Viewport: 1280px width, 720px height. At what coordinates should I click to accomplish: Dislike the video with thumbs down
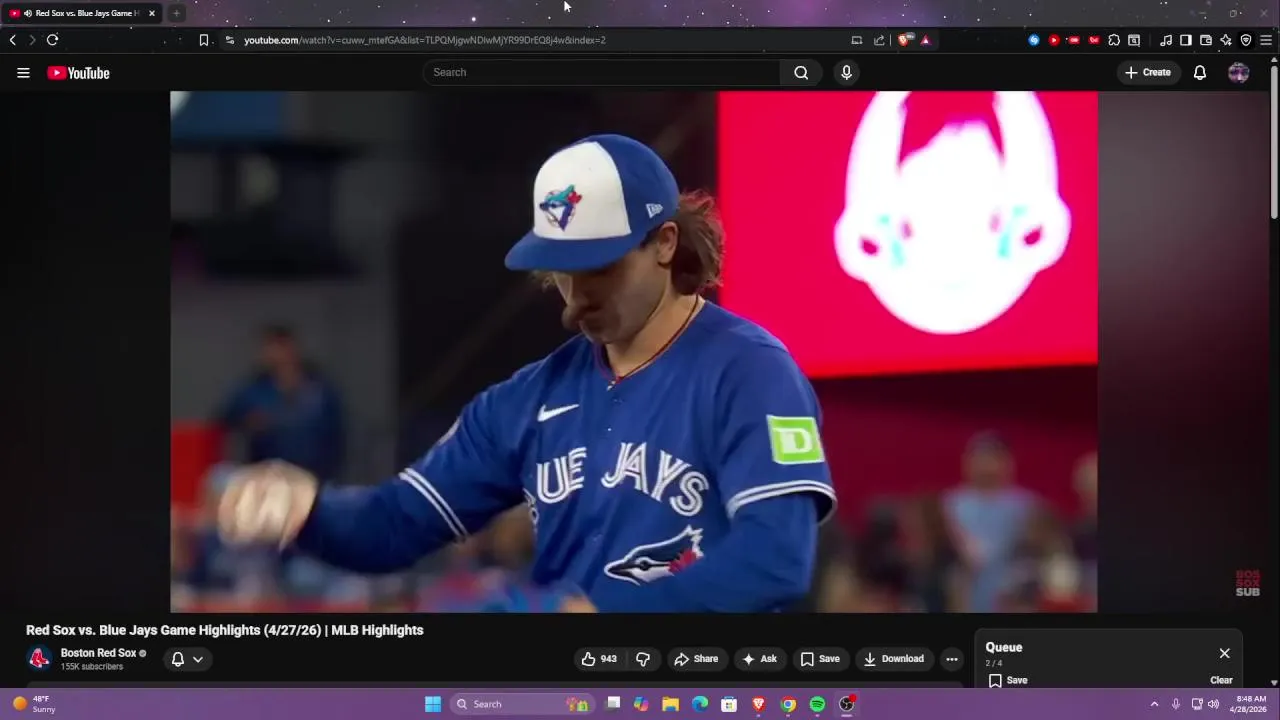pyautogui.click(x=643, y=658)
